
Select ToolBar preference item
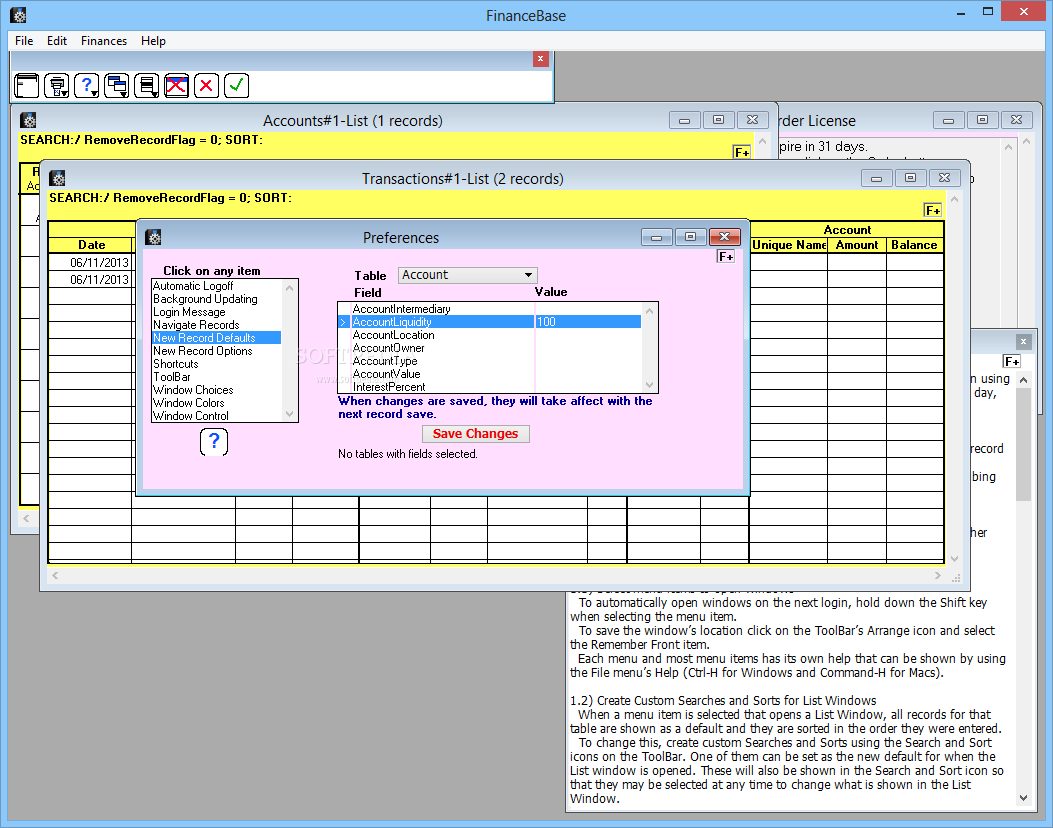point(216,377)
